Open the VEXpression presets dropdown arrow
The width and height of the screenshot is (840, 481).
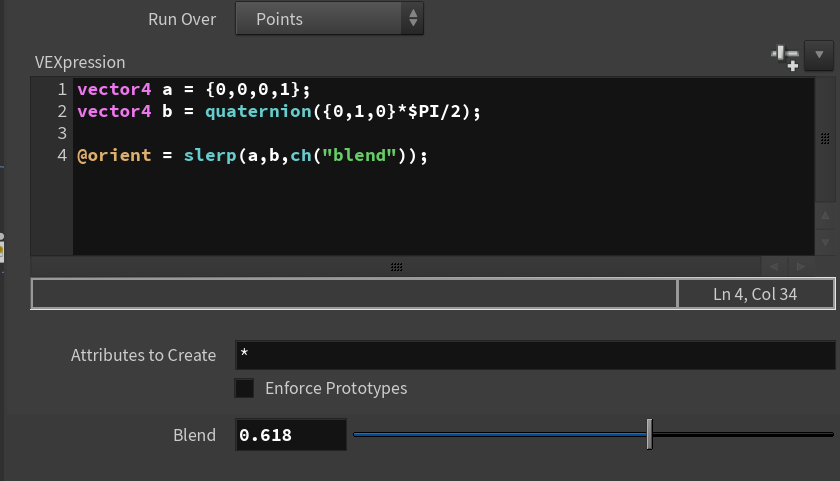tap(819, 56)
